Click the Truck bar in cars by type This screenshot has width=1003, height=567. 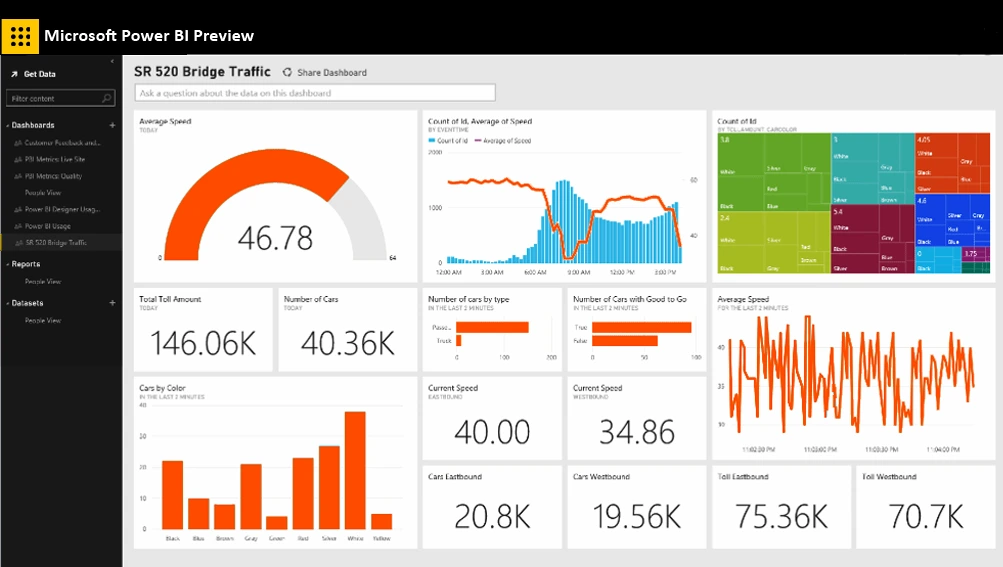click(x=459, y=341)
